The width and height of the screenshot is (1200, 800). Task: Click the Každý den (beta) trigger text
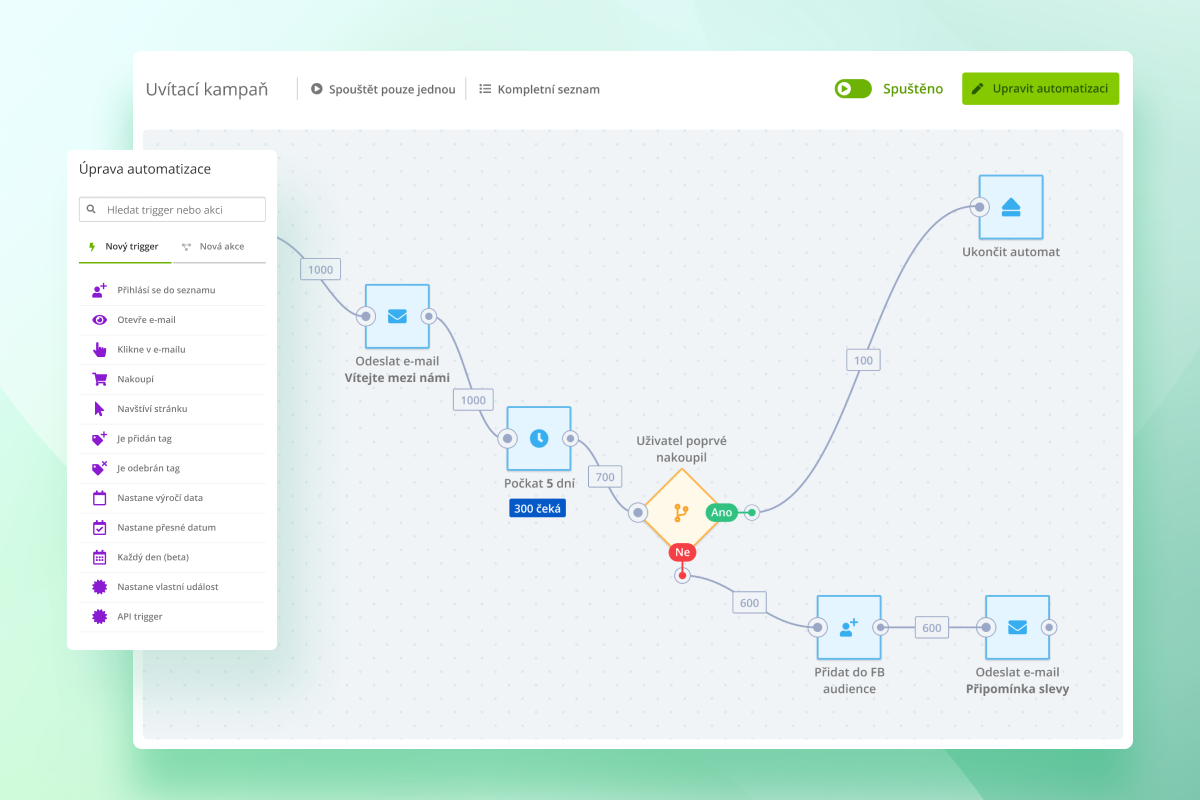point(153,557)
